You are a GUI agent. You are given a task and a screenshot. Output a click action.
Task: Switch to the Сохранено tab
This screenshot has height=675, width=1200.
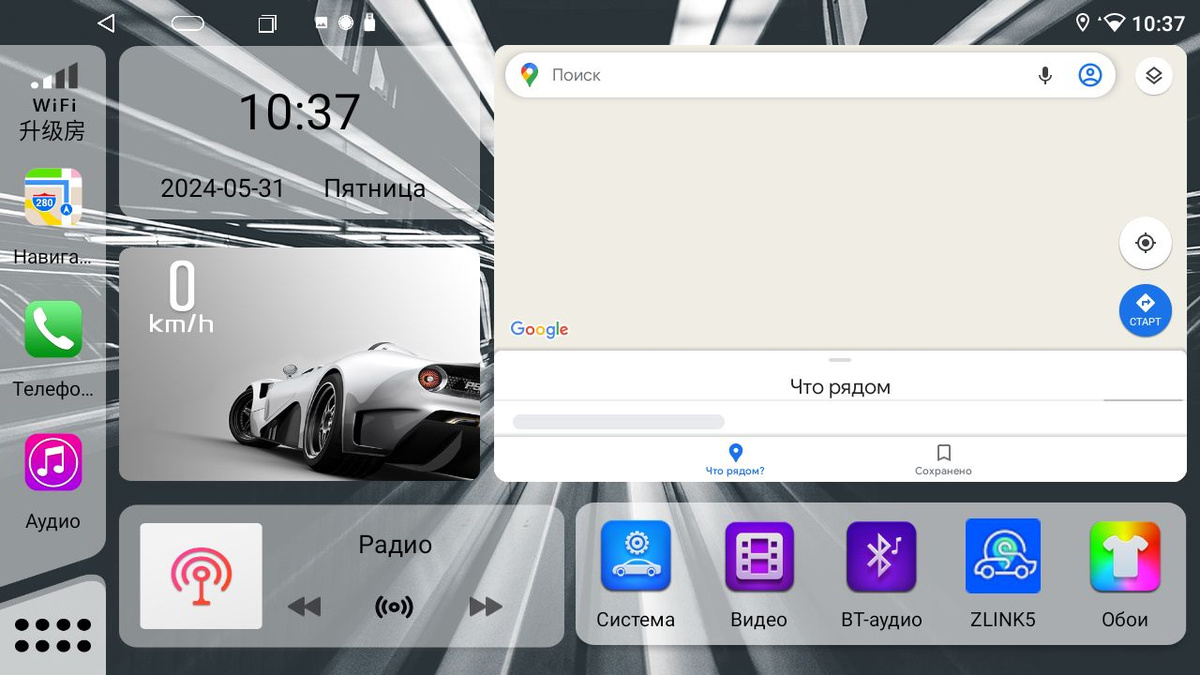(943, 459)
